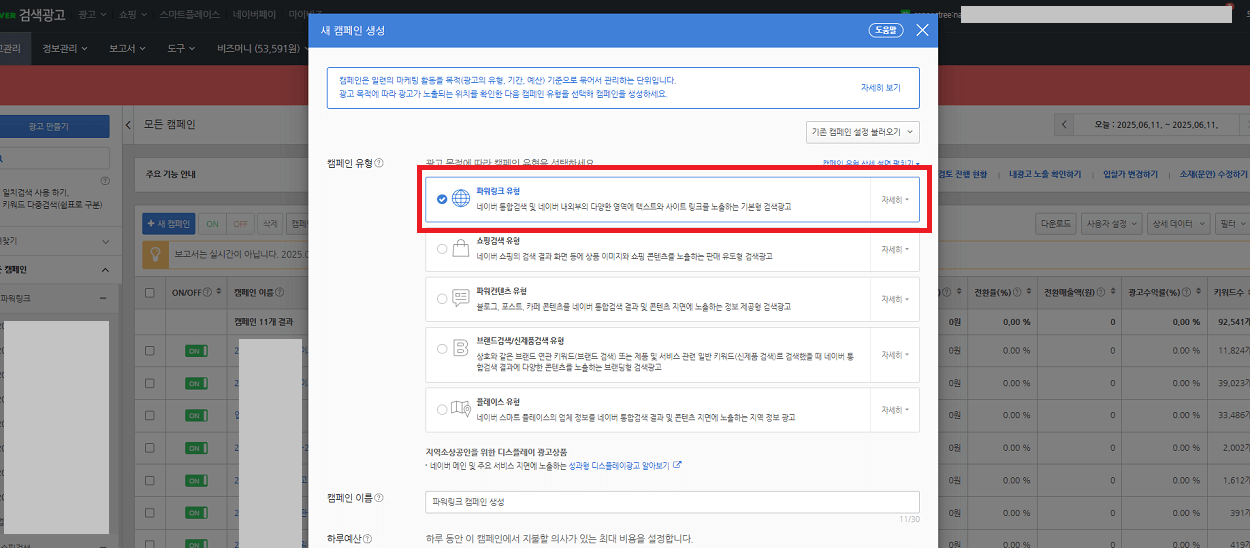Click the OFF button in campaign toolbar
The image size is (1250, 548).
point(239,224)
